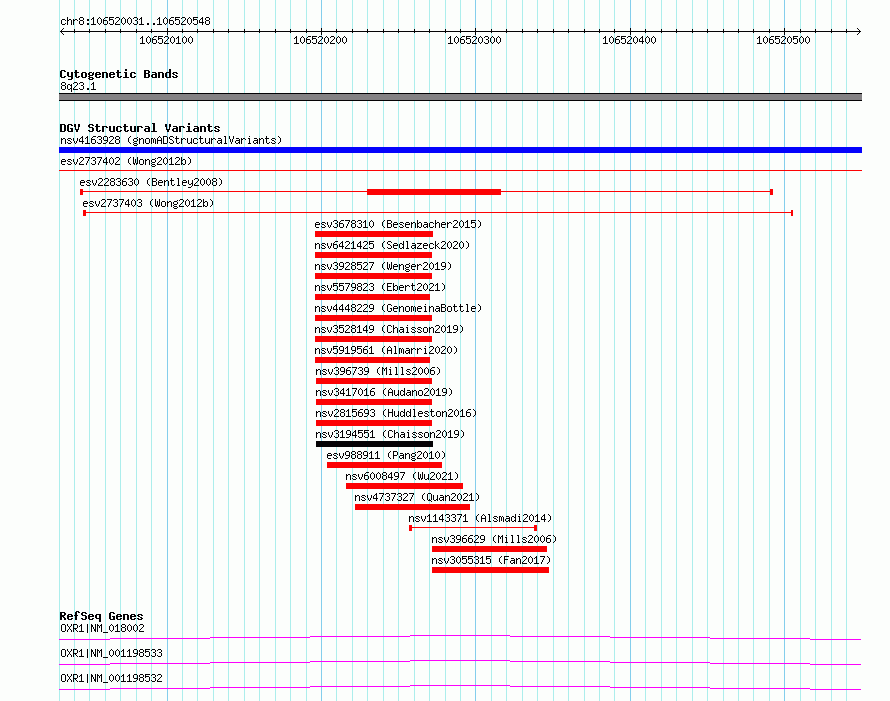This screenshot has height=701, width=890.
Task: Open nsv4448229 (GenomeinaBottle) variant label
Action: tap(398, 308)
